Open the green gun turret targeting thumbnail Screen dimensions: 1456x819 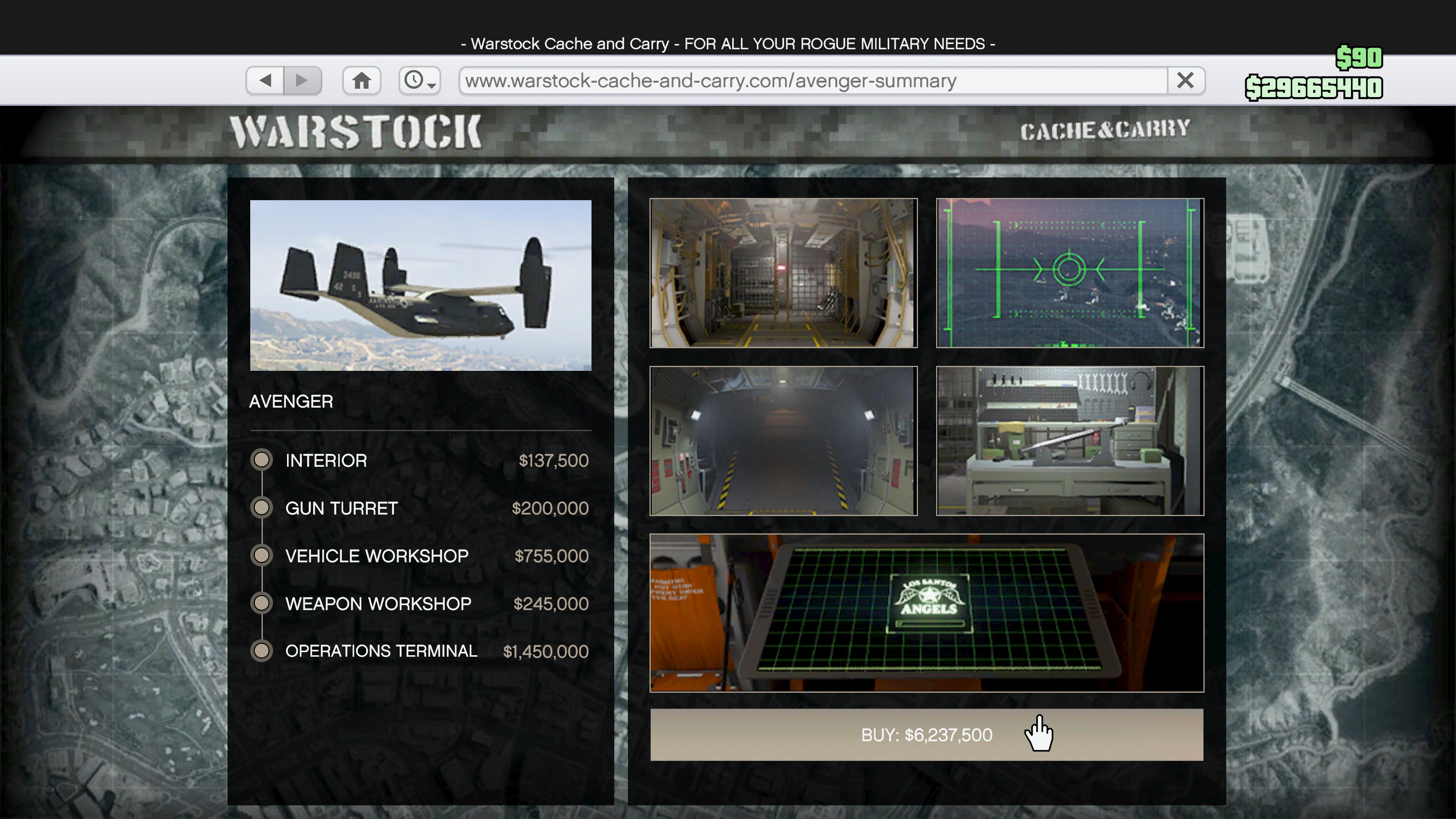(1069, 273)
